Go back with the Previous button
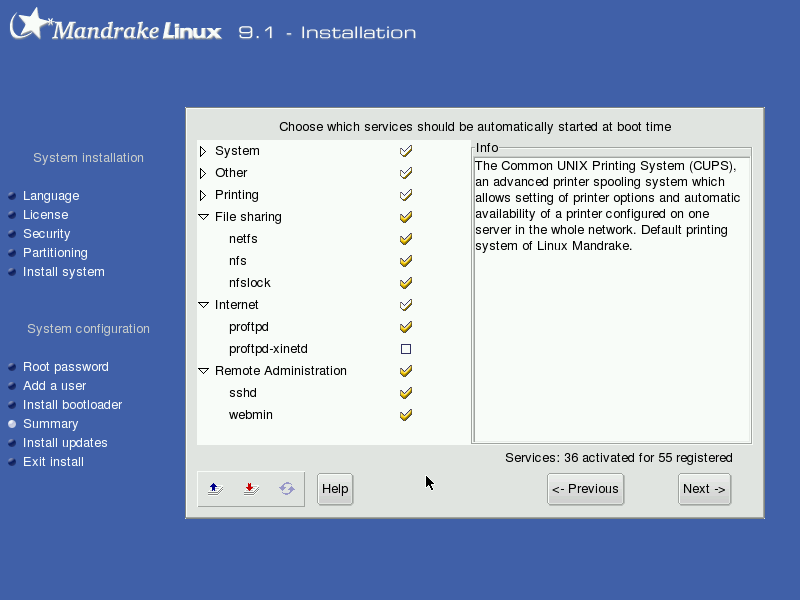Screen dimensions: 800x600 click(585, 489)
